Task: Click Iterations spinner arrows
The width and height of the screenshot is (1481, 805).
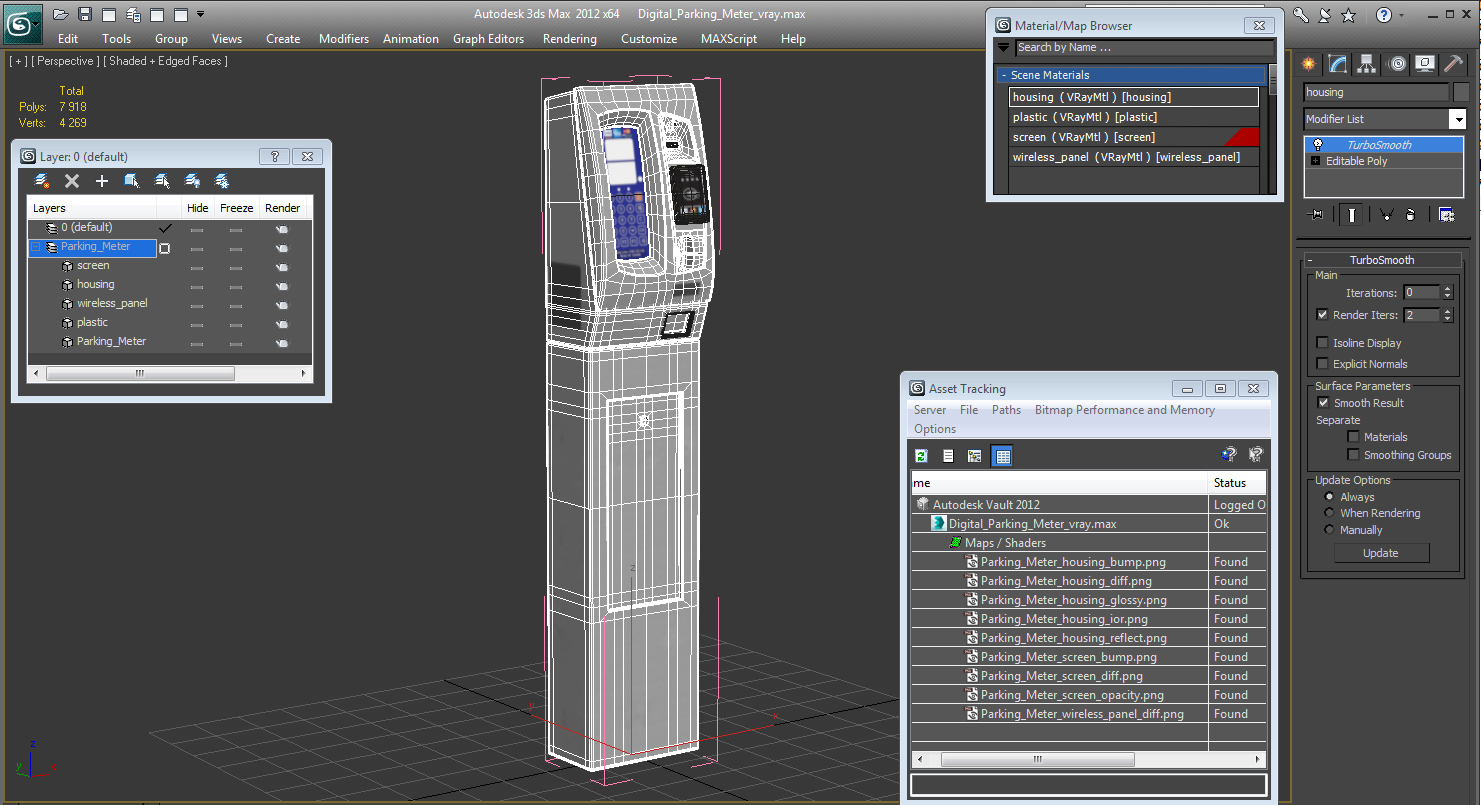Action: click(x=1447, y=293)
